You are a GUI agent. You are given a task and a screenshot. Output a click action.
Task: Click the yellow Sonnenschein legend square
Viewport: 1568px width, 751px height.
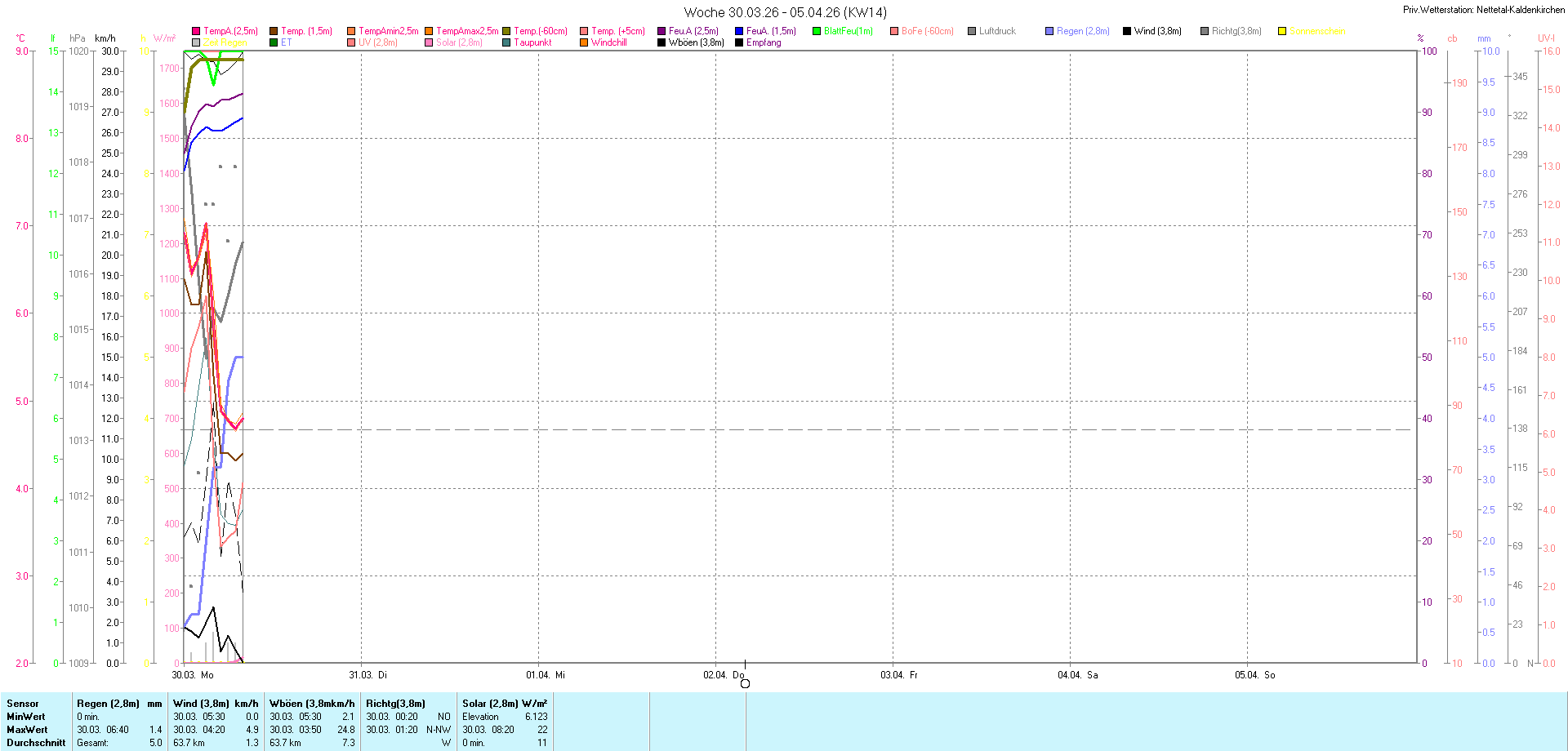click(x=1282, y=32)
